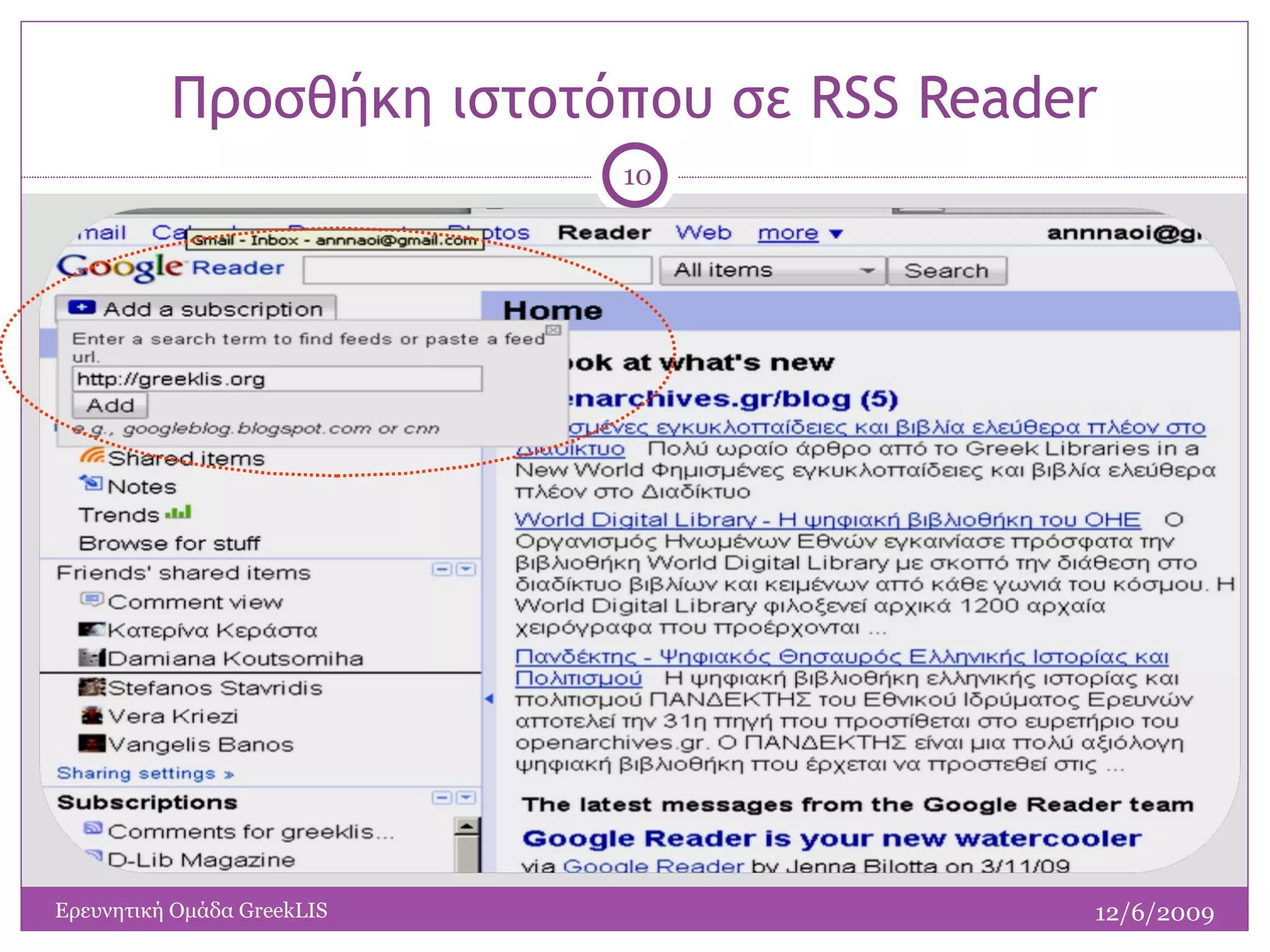Collapse the sidebar with the blue arrow handle

click(489, 699)
